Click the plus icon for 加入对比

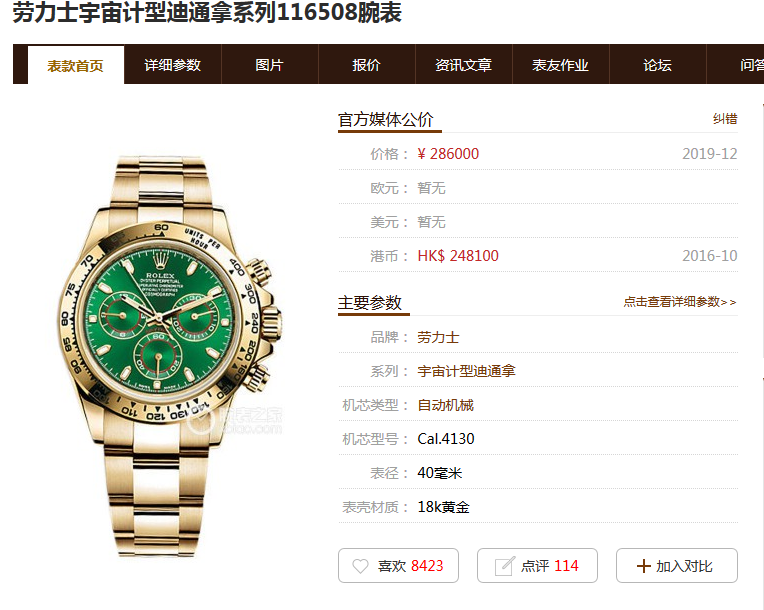tap(644, 566)
